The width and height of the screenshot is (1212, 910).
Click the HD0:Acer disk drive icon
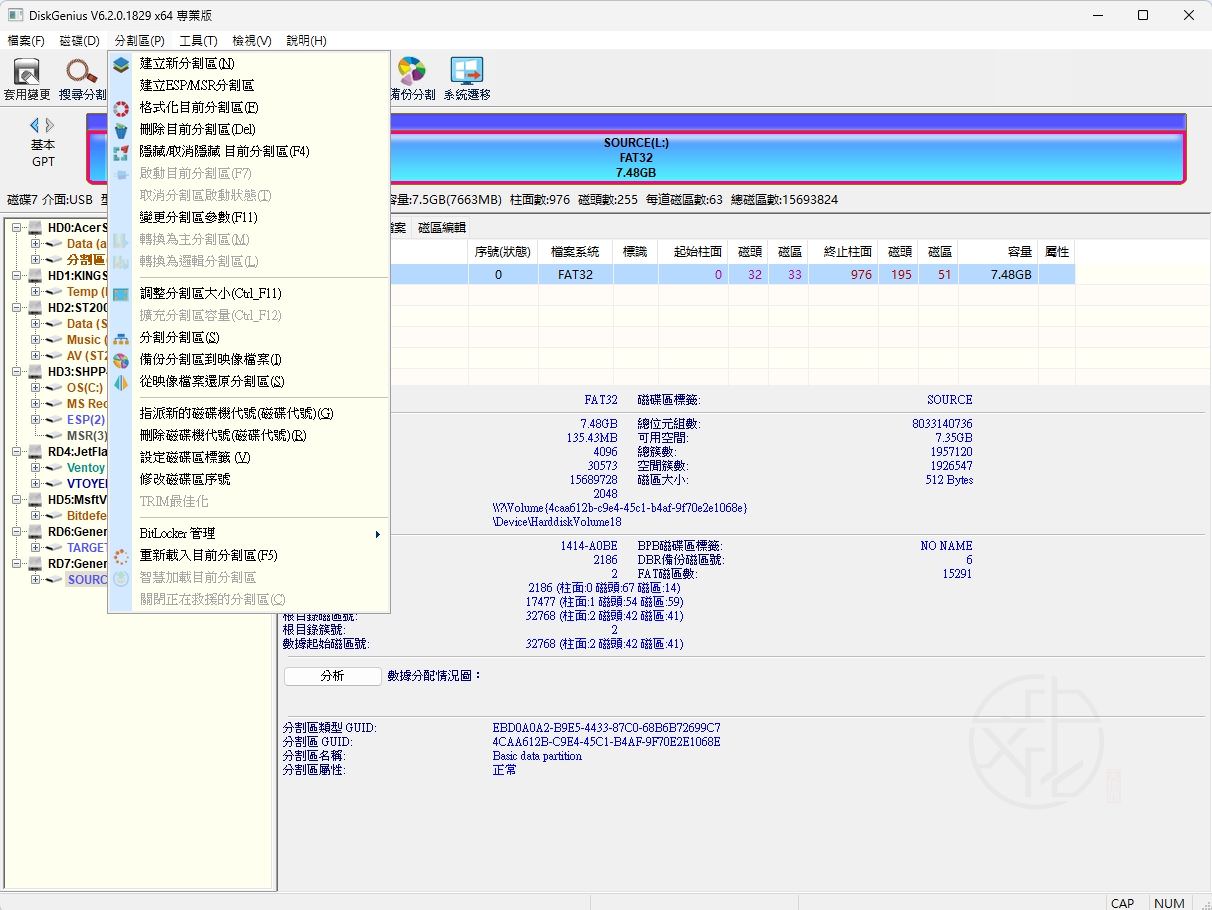36,228
